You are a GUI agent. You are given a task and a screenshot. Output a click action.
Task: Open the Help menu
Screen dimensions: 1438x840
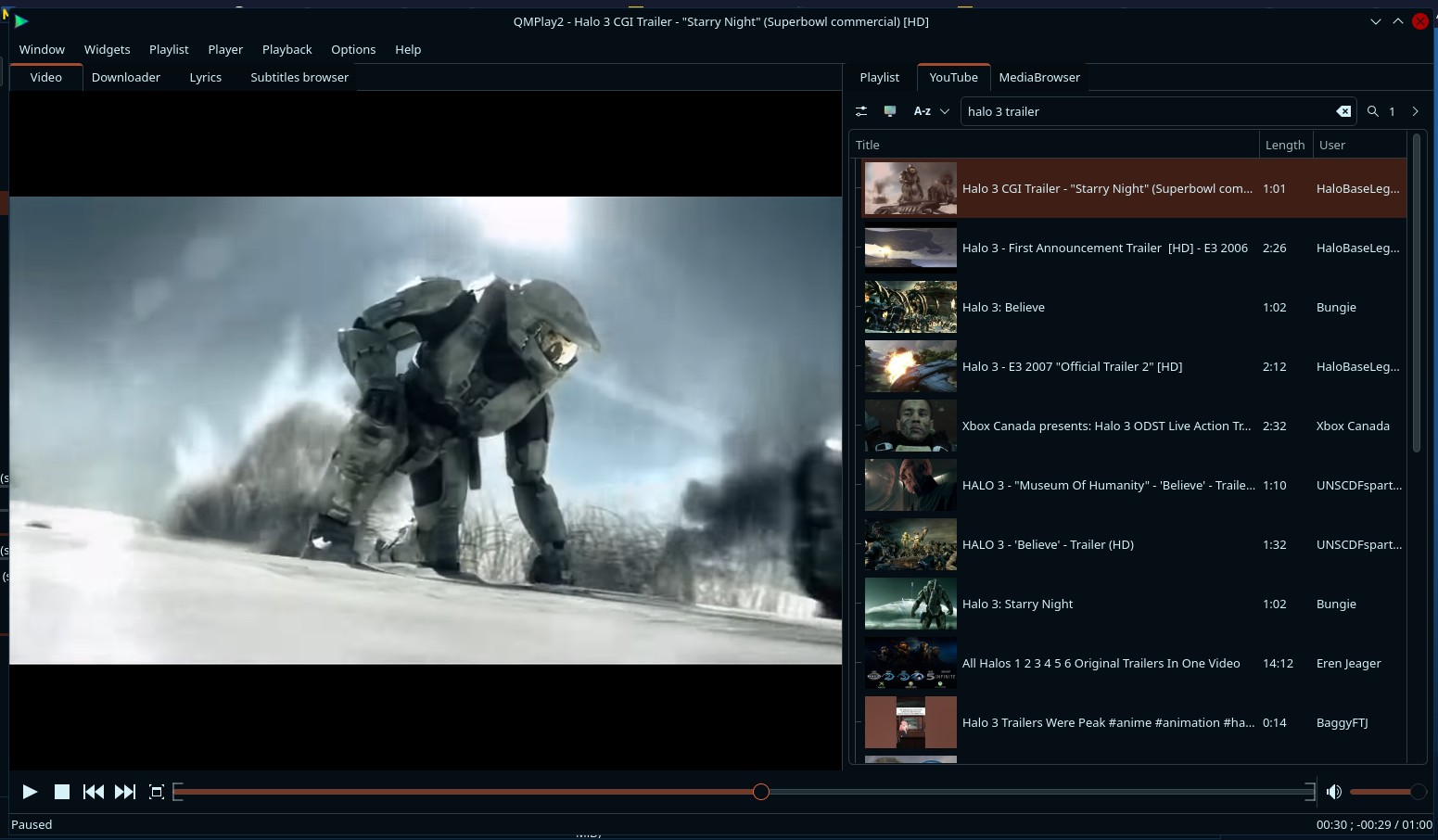coord(408,49)
